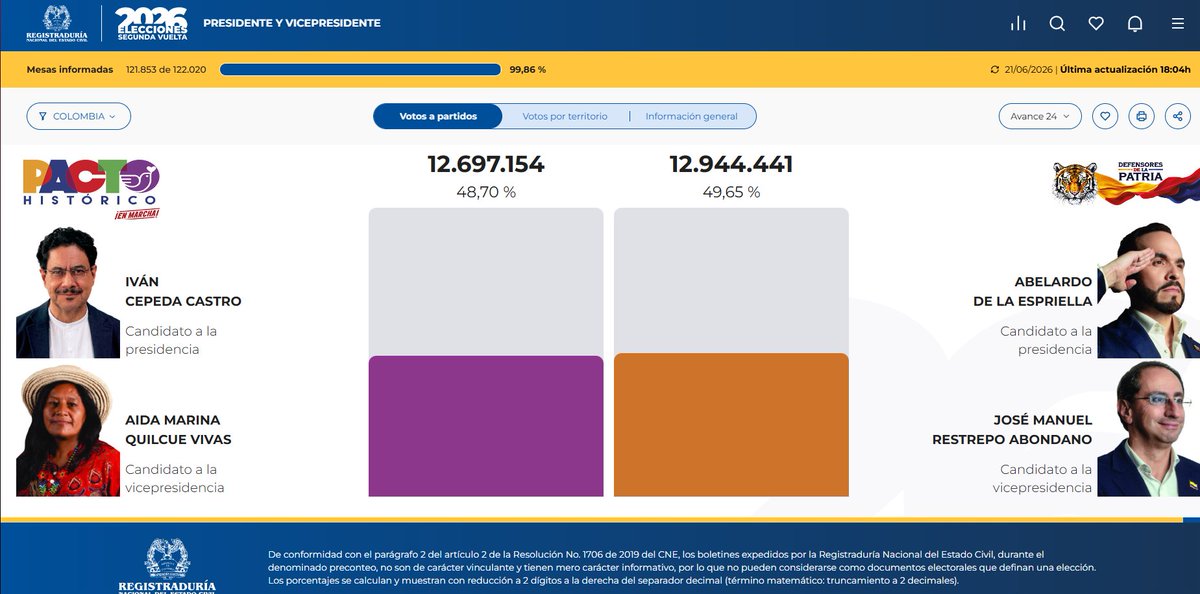Image resolution: width=1200 pixels, height=594 pixels.
Task: Click the footer disclaimer paragraph
Action: point(682,567)
